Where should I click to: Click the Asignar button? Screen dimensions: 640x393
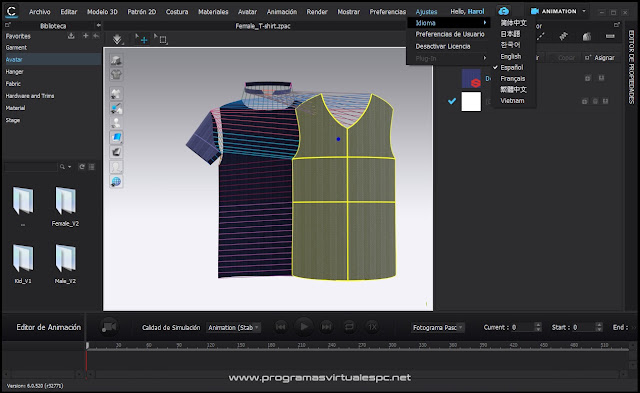pos(600,58)
